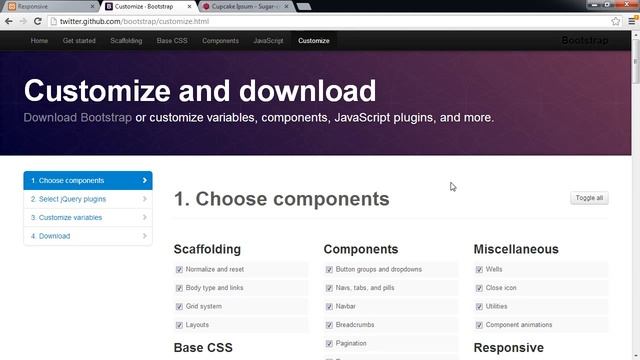Go back with the browser back arrow
This screenshot has width=640, height=360.
point(9,21)
